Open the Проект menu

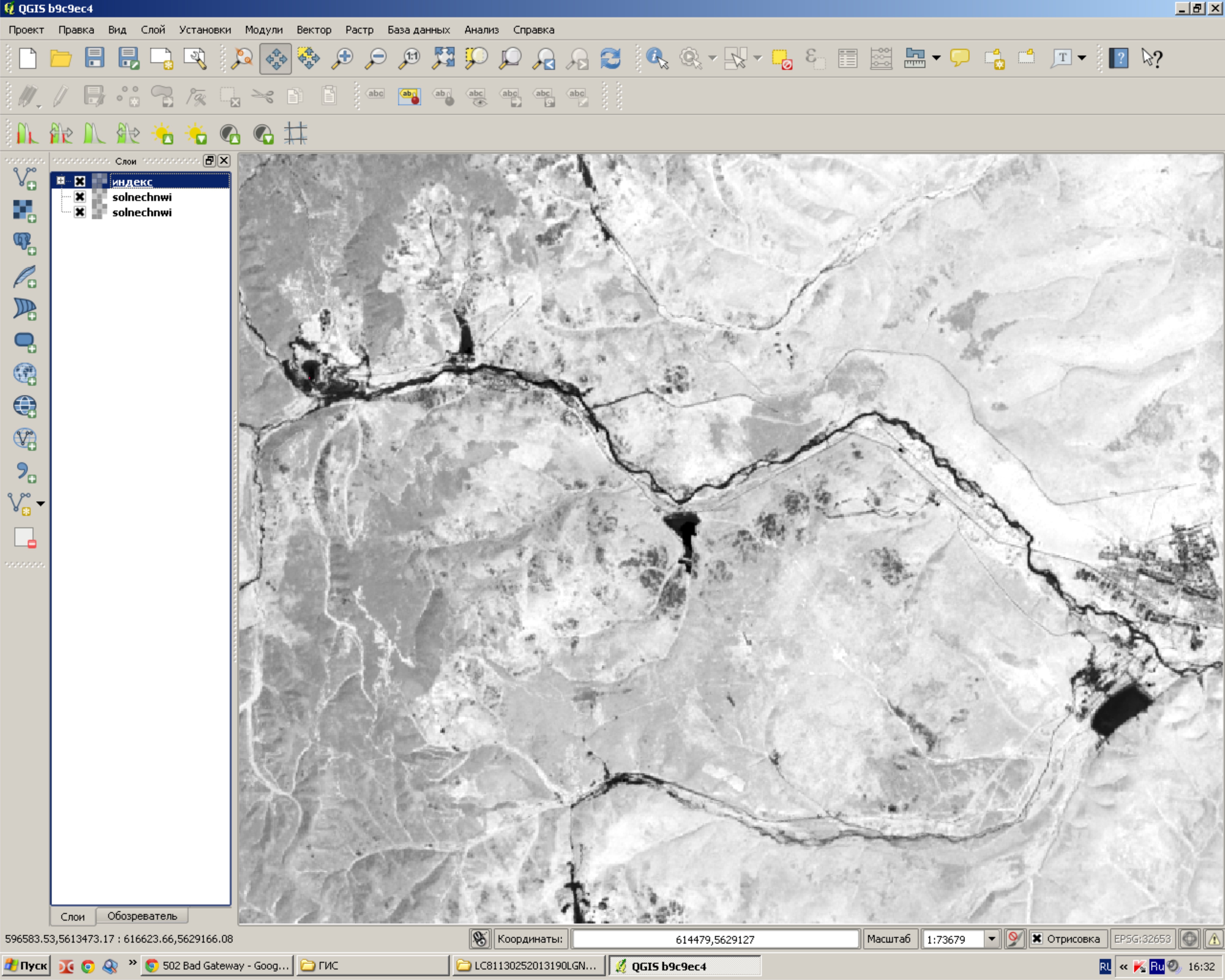coord(26,30)
